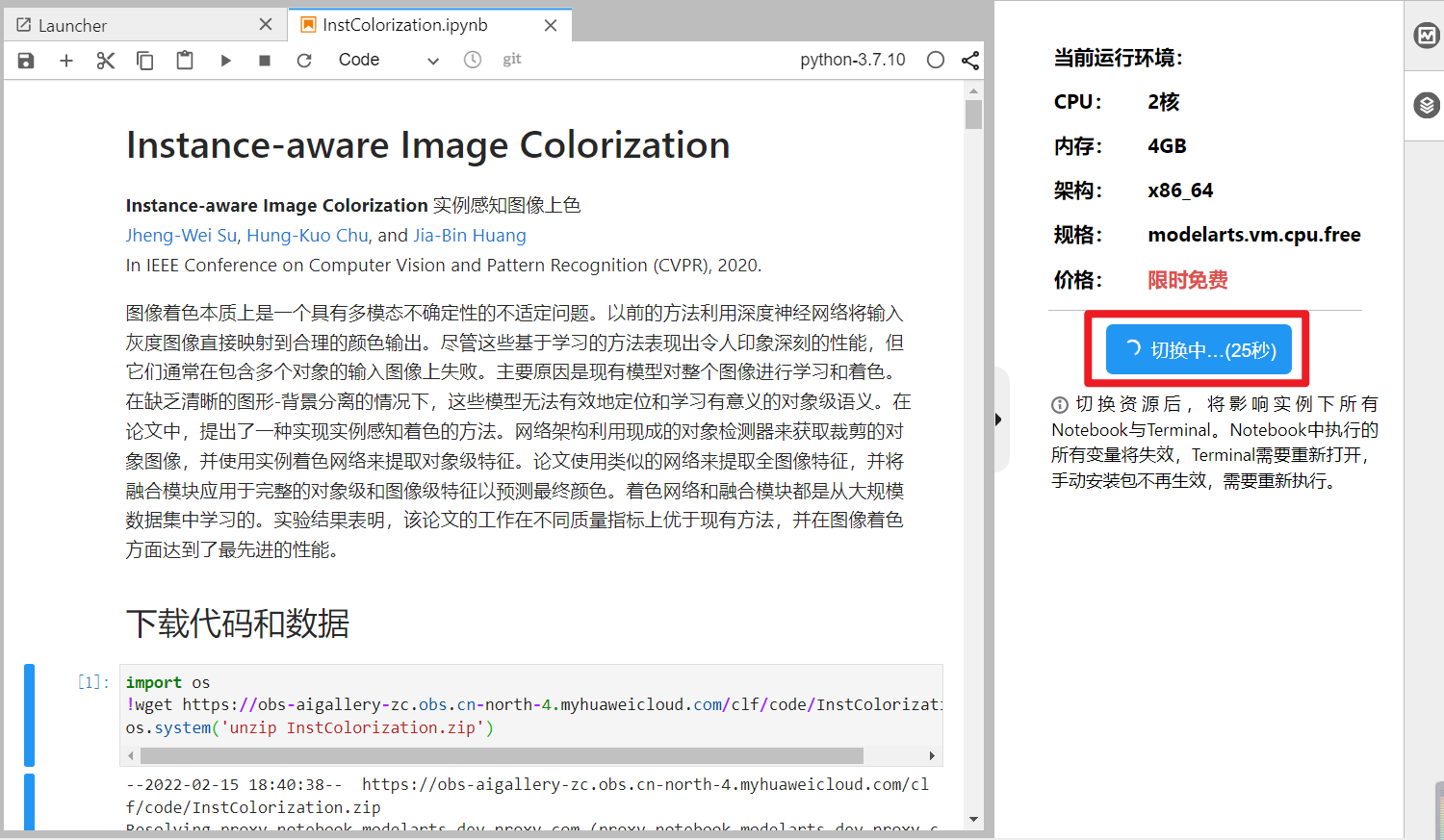This screenshot has height=840, width=1444.
Task: Insert a new cell with the plus icon
Action: tap(66, 61)
